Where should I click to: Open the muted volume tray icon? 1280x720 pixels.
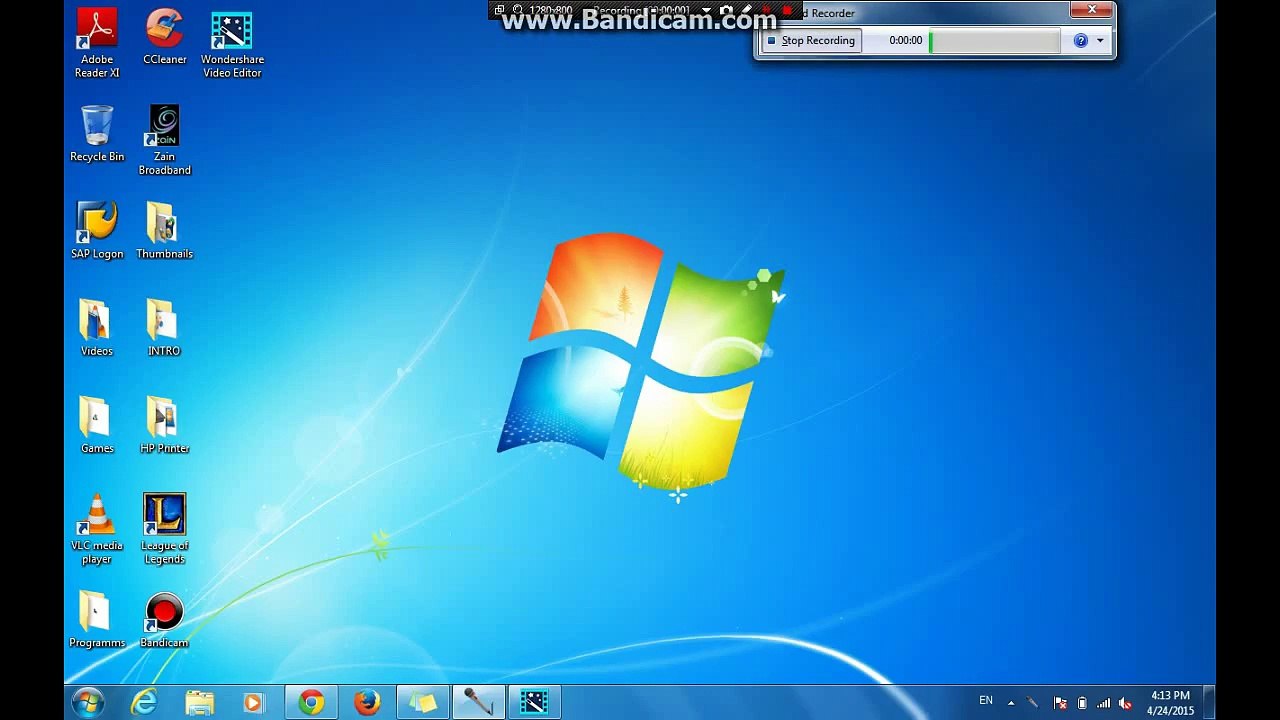click(1126, 703)
